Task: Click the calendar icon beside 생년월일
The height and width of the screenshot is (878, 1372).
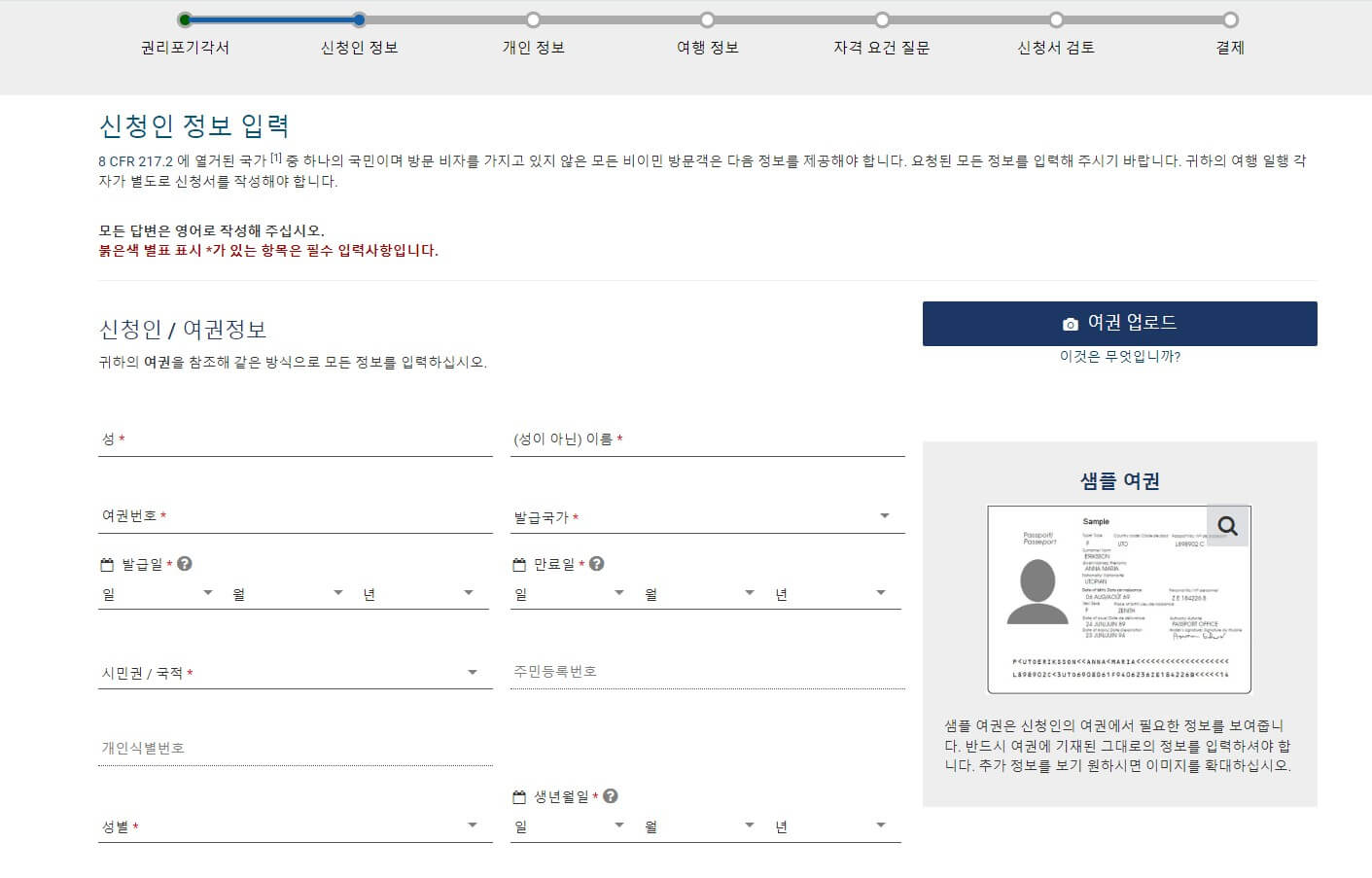Action: click(518, 795)
